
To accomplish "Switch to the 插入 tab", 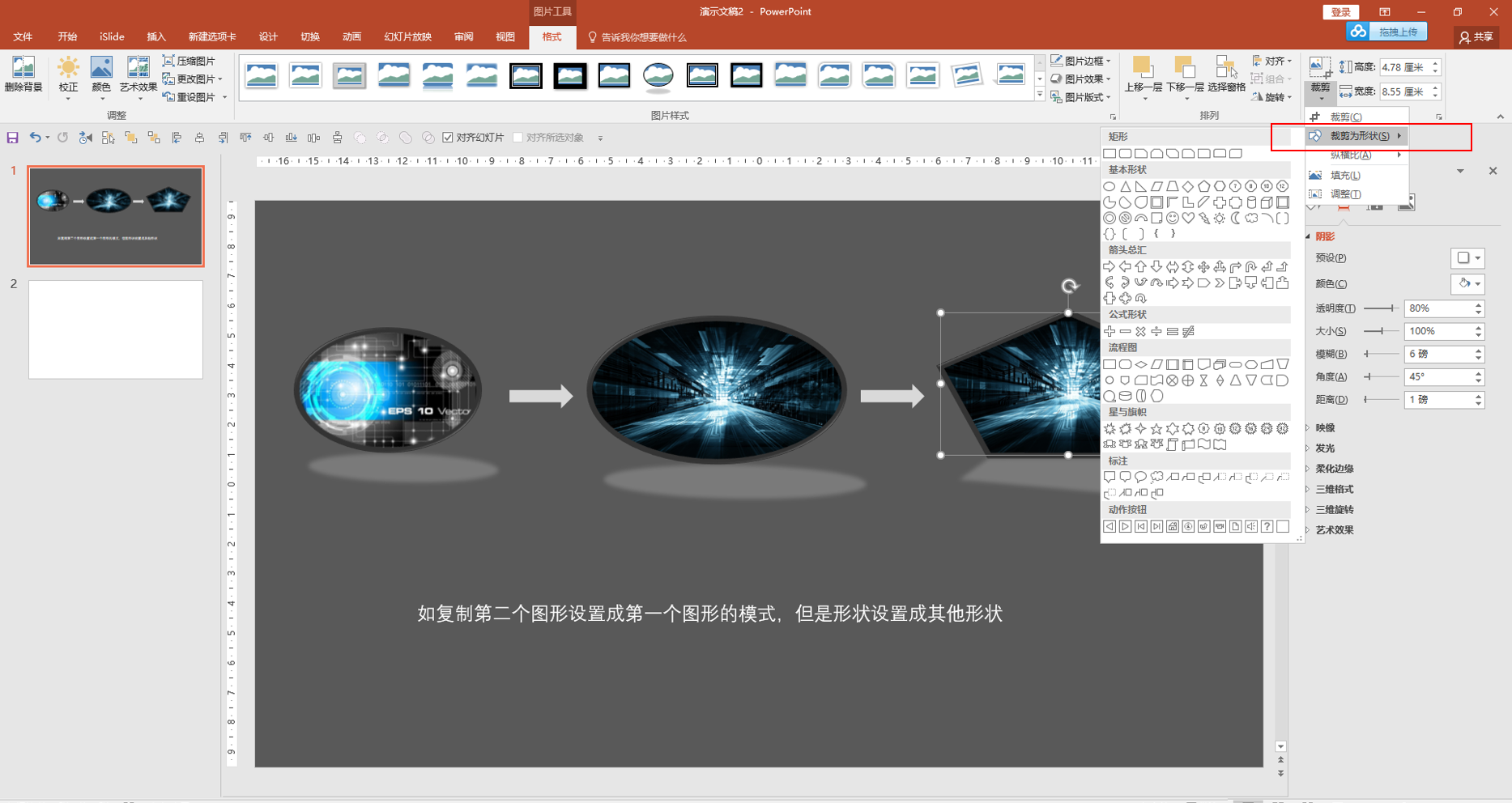I will (156, 37).
